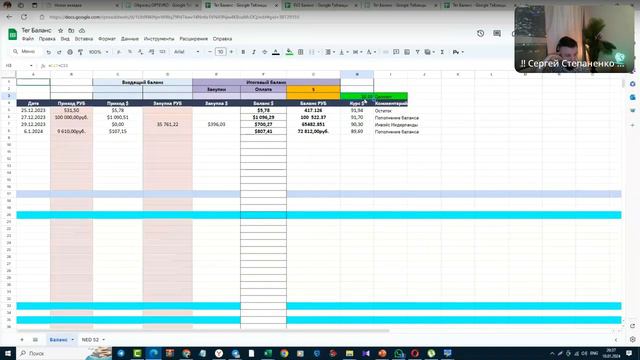Image resolution: width=640 pixels, height=360 pixels.
Task: Open the fill color picker
Action: 289,52
